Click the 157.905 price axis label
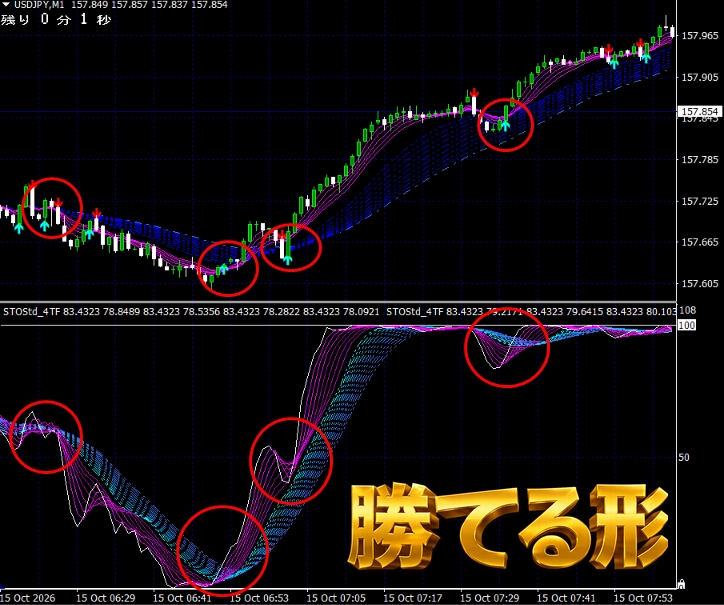 point(700,77)
